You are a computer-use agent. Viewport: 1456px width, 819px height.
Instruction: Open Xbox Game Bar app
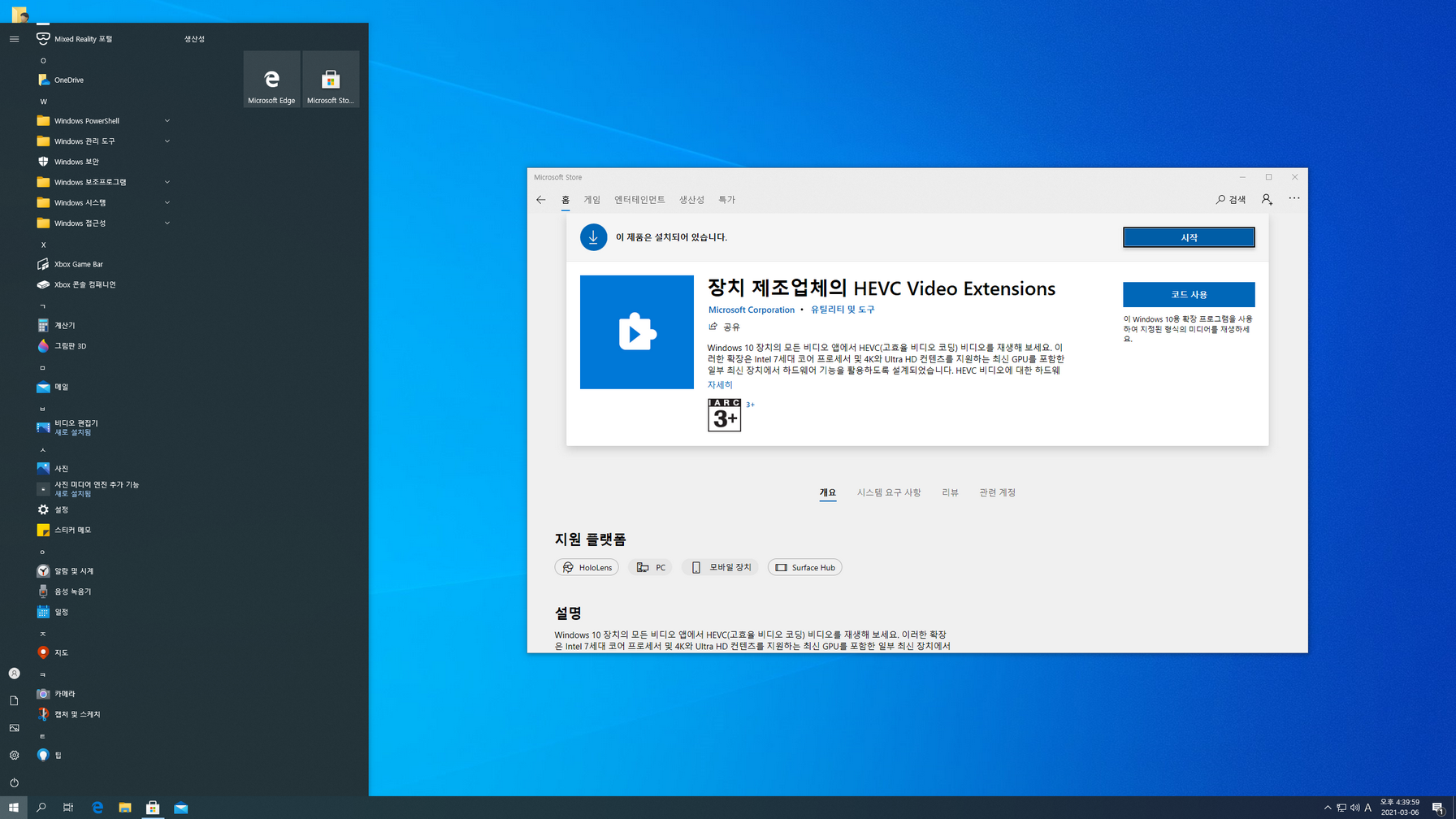(104, 264)
